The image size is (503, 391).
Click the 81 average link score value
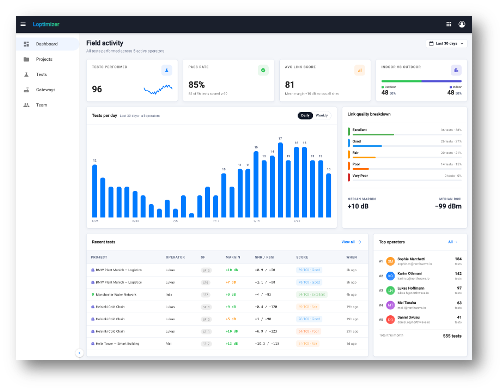point(289,85)
